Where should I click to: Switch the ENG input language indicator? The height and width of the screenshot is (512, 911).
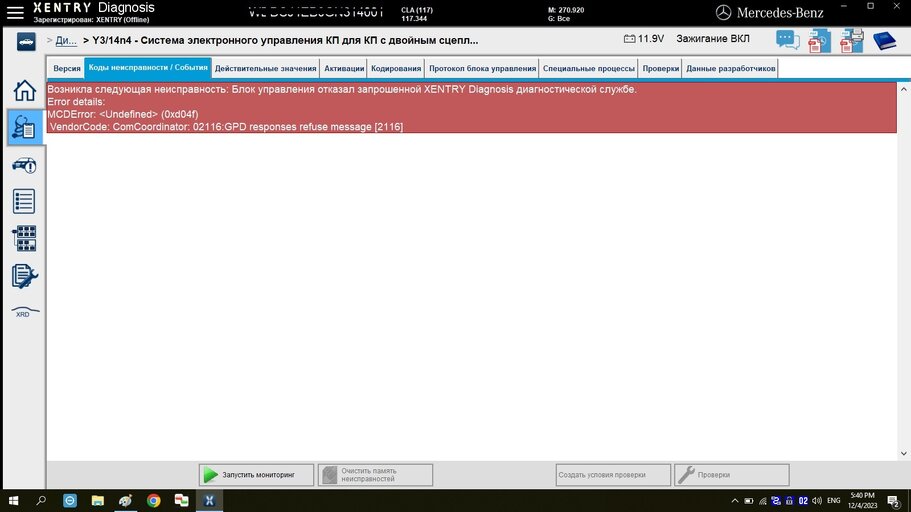(834, 500)
